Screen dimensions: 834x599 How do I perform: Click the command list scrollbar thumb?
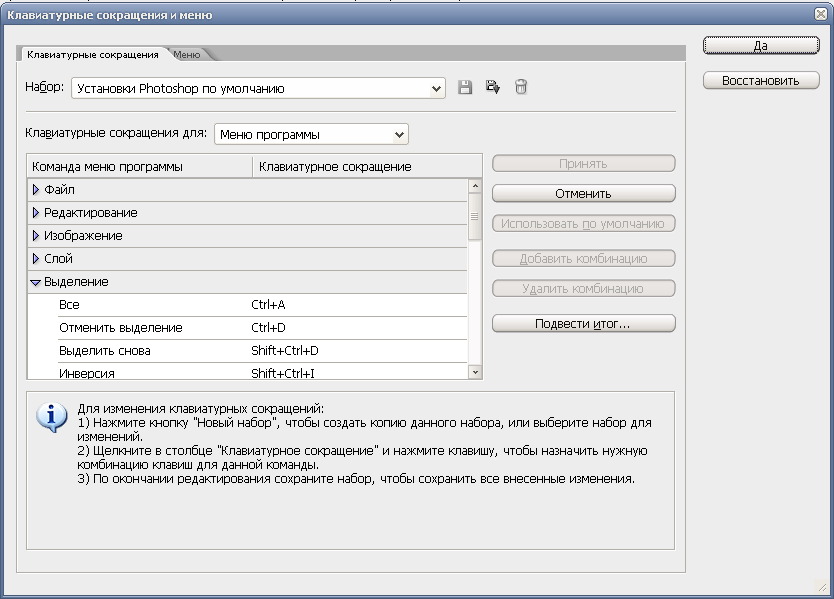click(475, 216)
